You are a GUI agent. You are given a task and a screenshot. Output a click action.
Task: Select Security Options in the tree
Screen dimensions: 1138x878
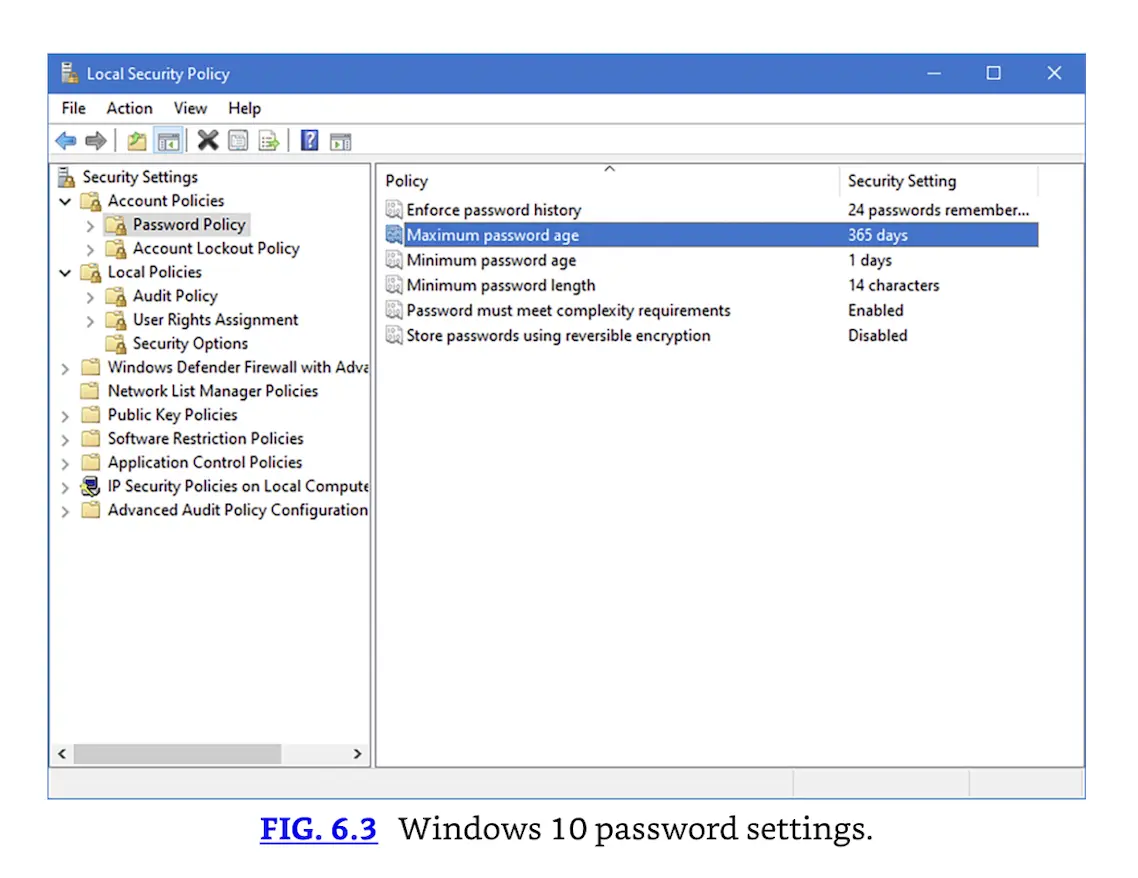[x=190, y=344]
